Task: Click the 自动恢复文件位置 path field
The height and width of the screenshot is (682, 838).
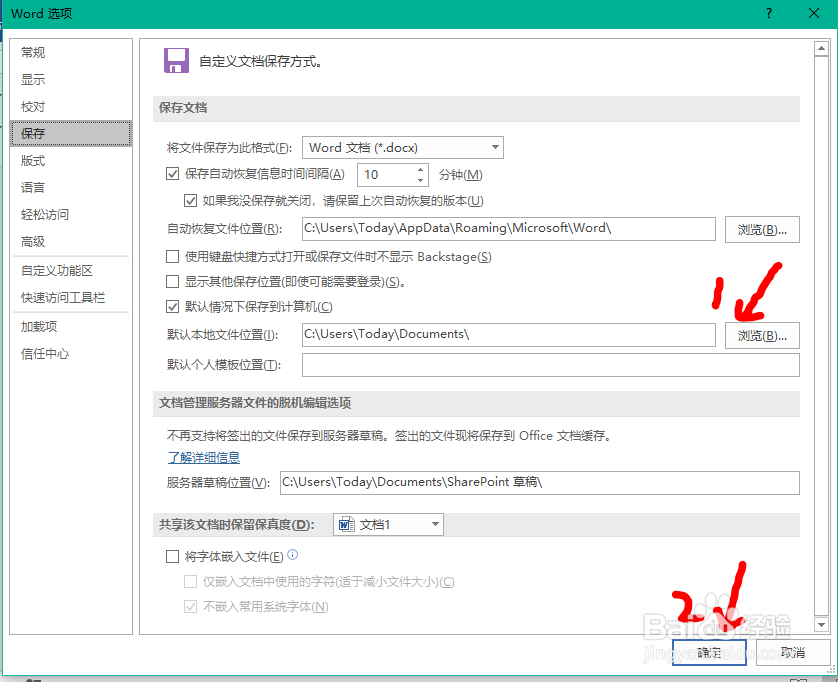Action: [509, 229]
